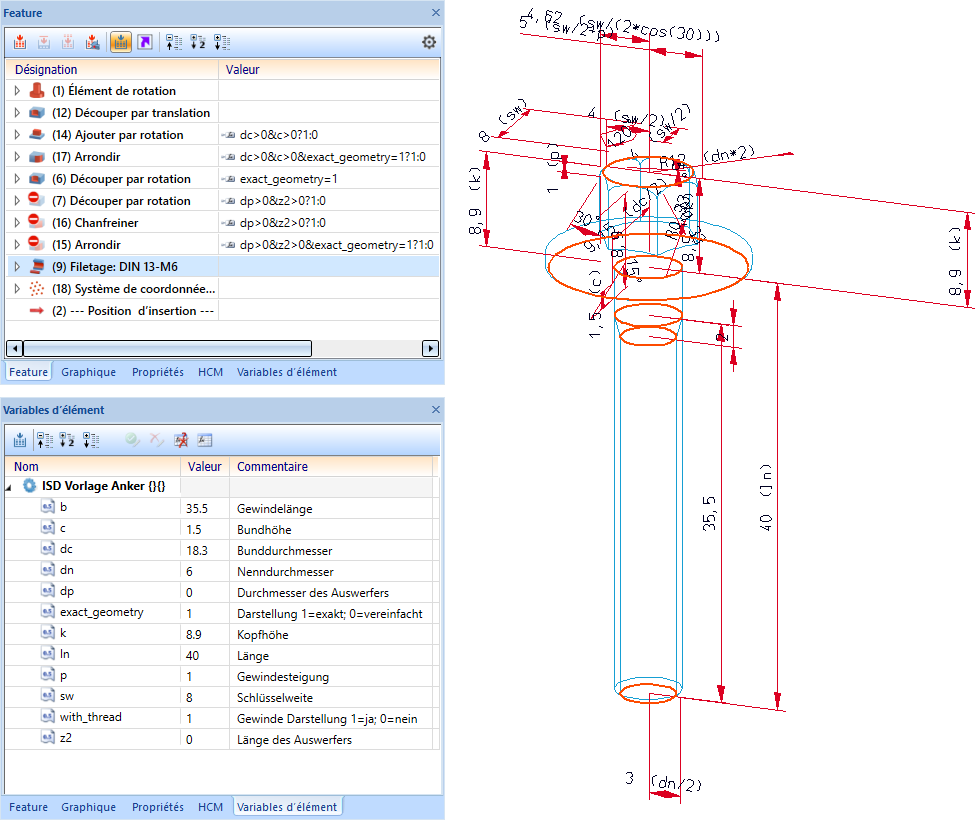Expand all levels in Variables d'élément toolbar

click(91, 440)
